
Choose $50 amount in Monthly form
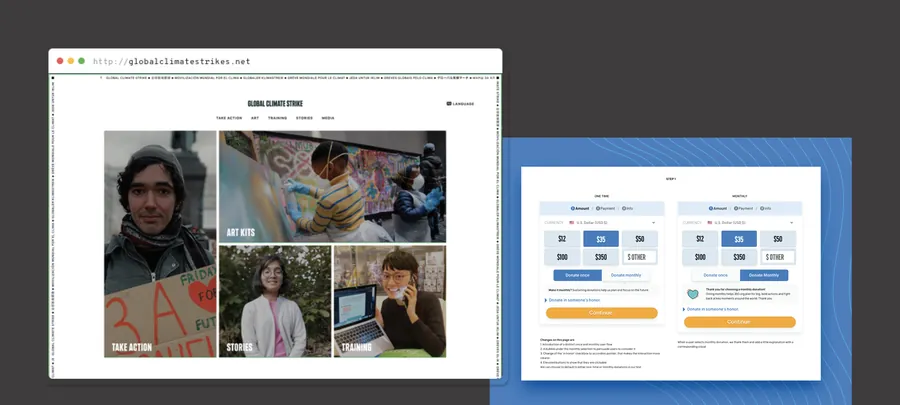click(778, 239)
